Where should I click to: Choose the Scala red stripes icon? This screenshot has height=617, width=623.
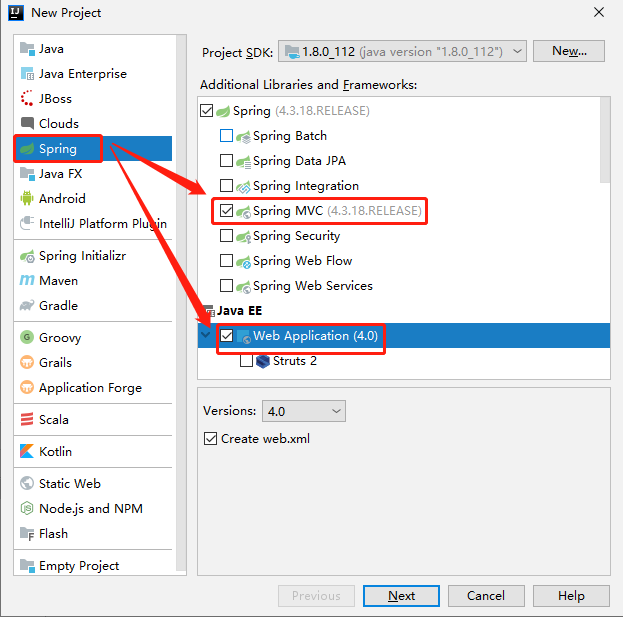click(x=27, y=420)
